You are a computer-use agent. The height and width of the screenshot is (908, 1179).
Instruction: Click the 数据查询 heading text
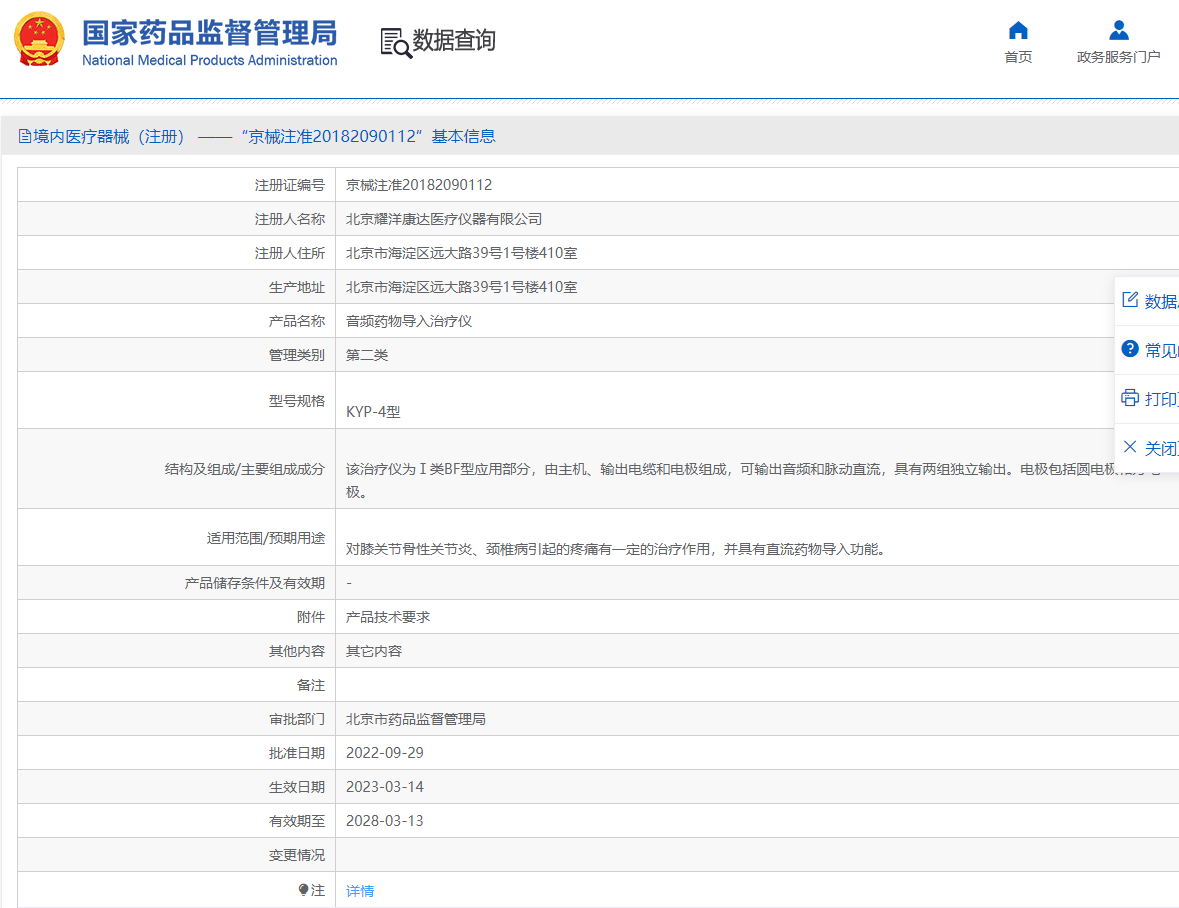coord(454,41)
